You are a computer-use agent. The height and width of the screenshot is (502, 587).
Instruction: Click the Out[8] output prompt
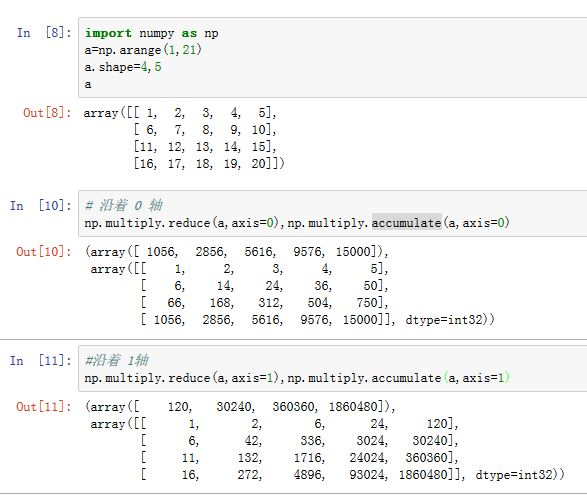47,113
